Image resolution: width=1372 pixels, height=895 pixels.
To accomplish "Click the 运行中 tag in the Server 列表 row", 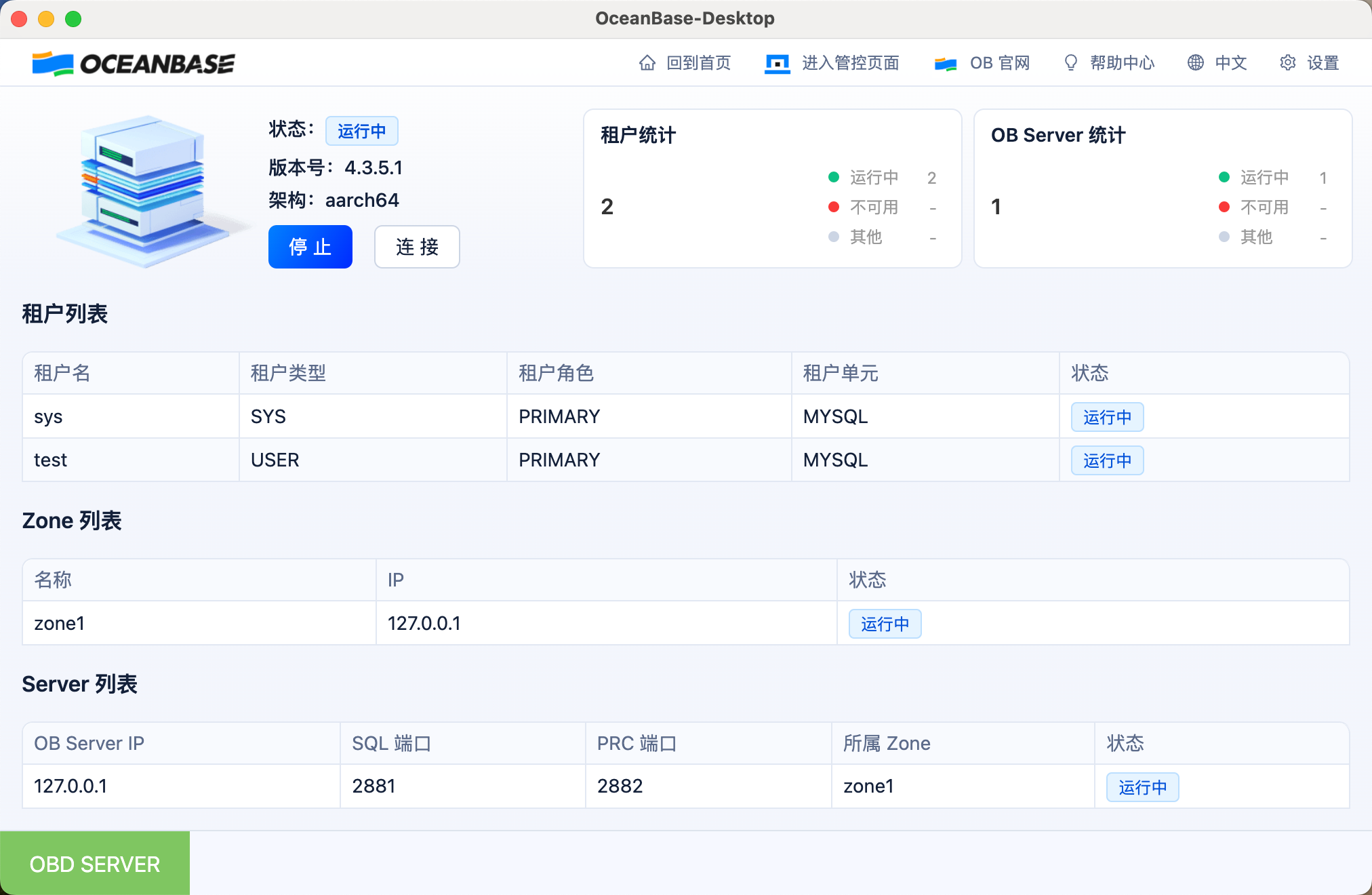I will (x=1142, y=787).
